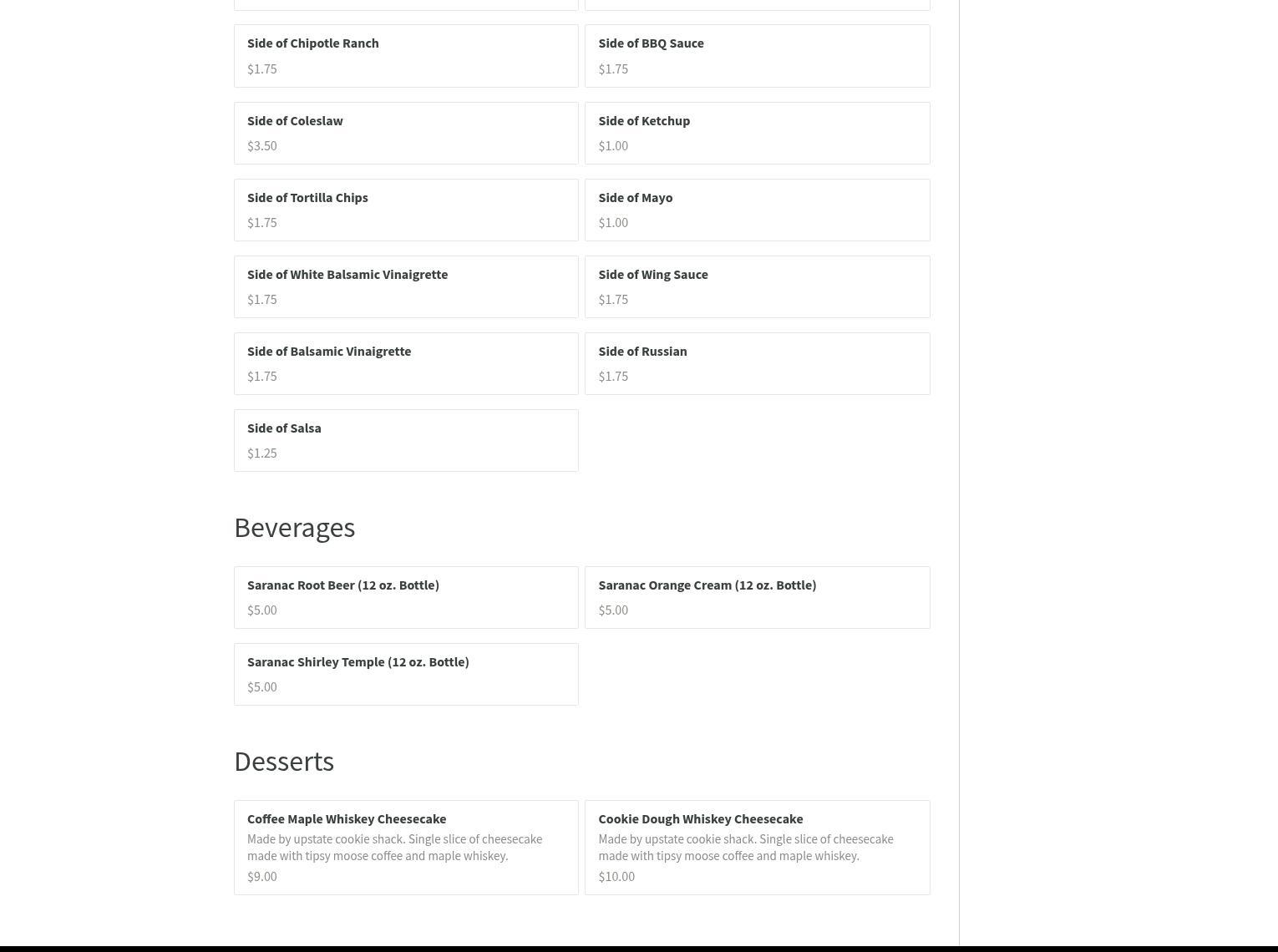Choose Side of BBQ Sauce item
The width and height of the screenshot is (1278, 952).
tap(757, 56)
